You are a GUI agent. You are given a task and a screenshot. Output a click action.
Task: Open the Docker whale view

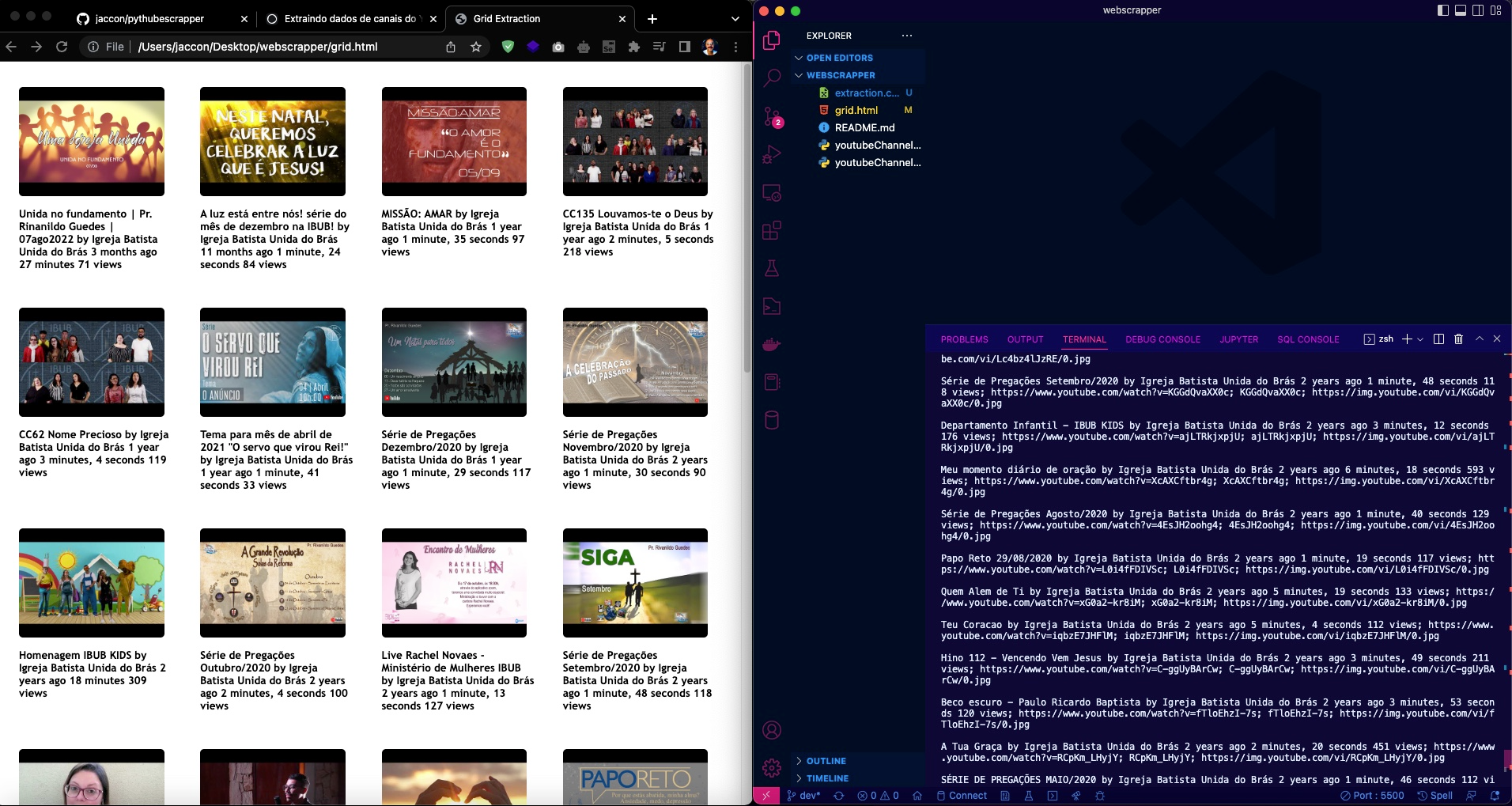pos(772,344)
